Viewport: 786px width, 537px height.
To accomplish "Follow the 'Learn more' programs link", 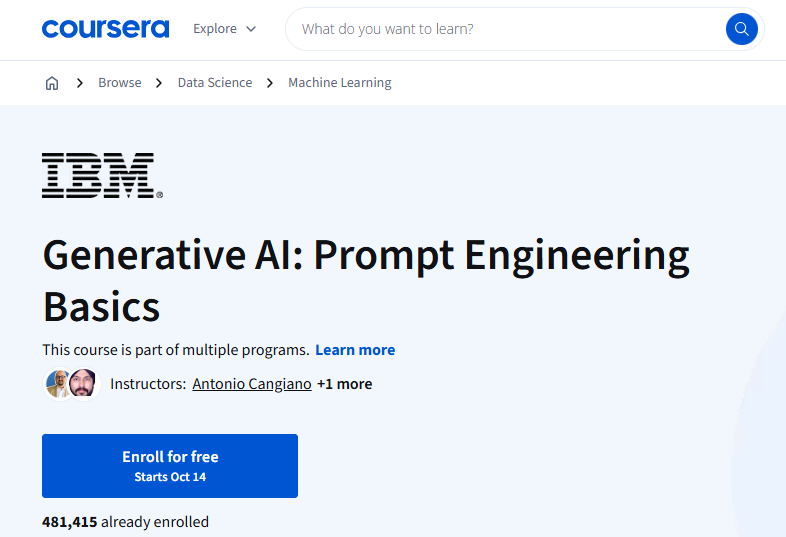I will coord(355,350).
